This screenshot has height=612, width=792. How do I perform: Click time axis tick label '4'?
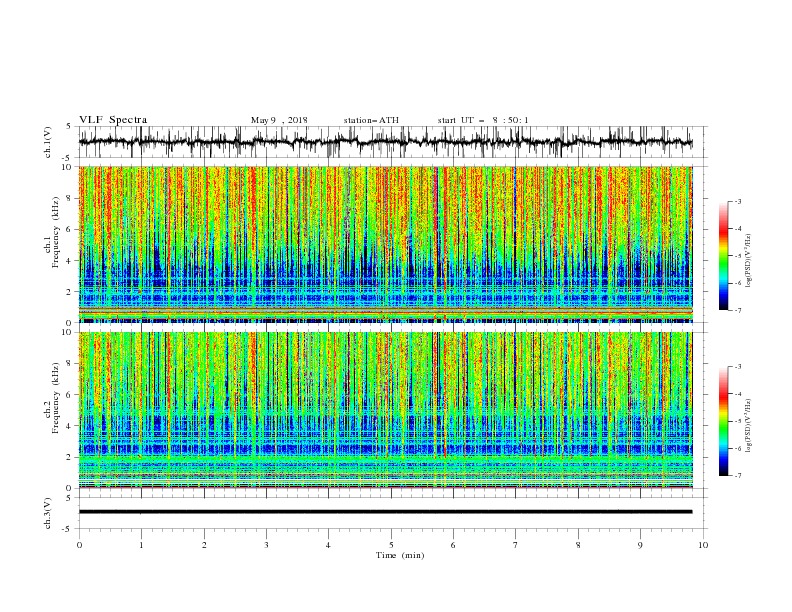pyautogui.click(x=328, y=545)
